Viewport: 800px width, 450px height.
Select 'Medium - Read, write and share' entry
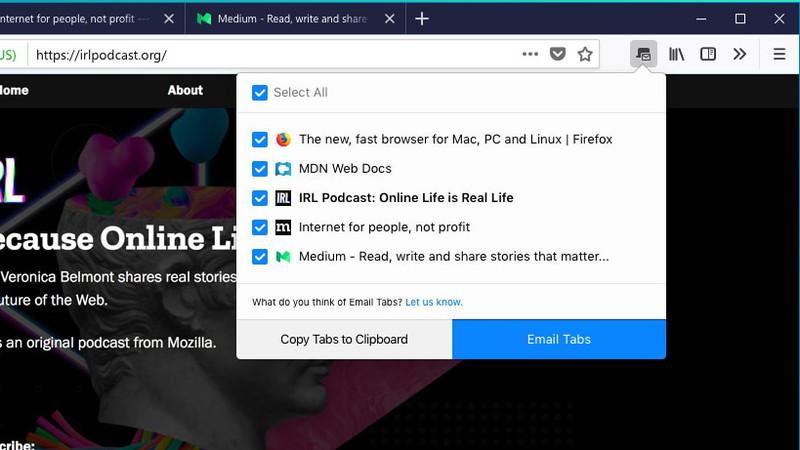click(x=454, y=257)
